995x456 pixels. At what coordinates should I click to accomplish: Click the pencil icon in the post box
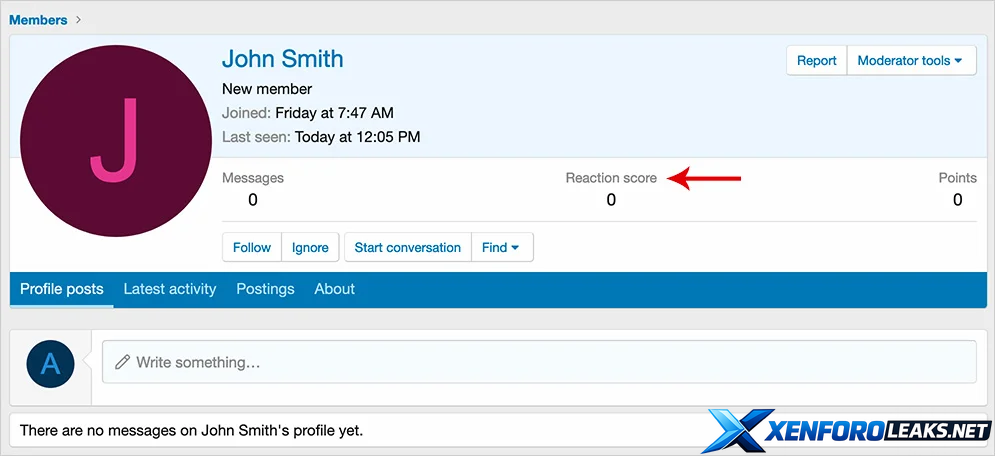pyautogui.click(x=123, y=362)
